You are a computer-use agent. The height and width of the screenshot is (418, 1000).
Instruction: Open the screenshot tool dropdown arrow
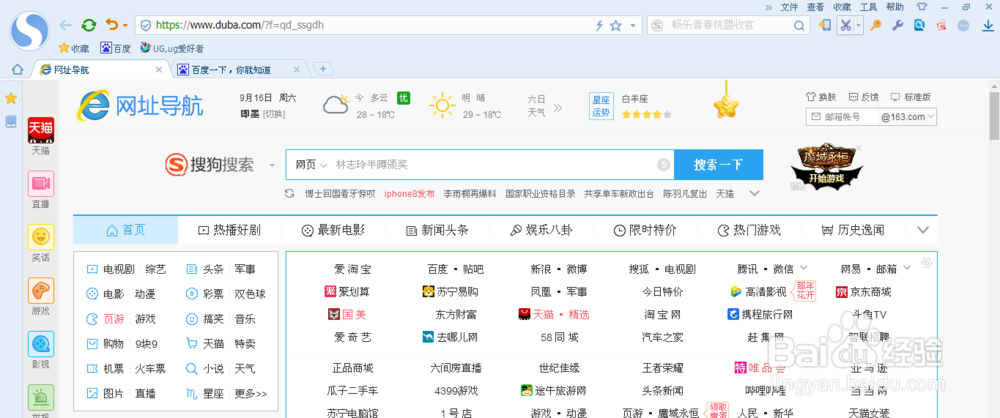859,26
